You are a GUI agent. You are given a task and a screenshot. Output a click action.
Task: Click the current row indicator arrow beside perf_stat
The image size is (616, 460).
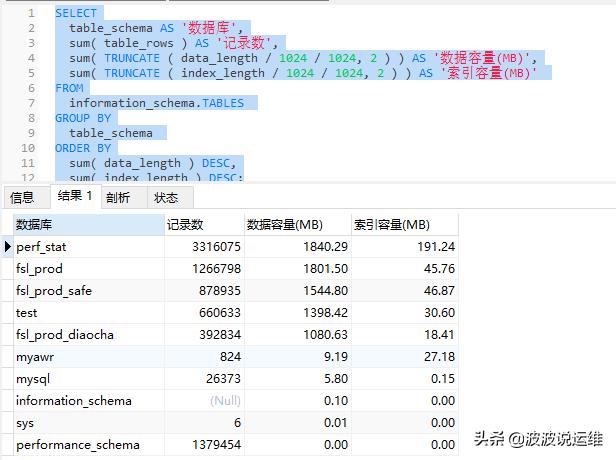[x=7, y=247]
